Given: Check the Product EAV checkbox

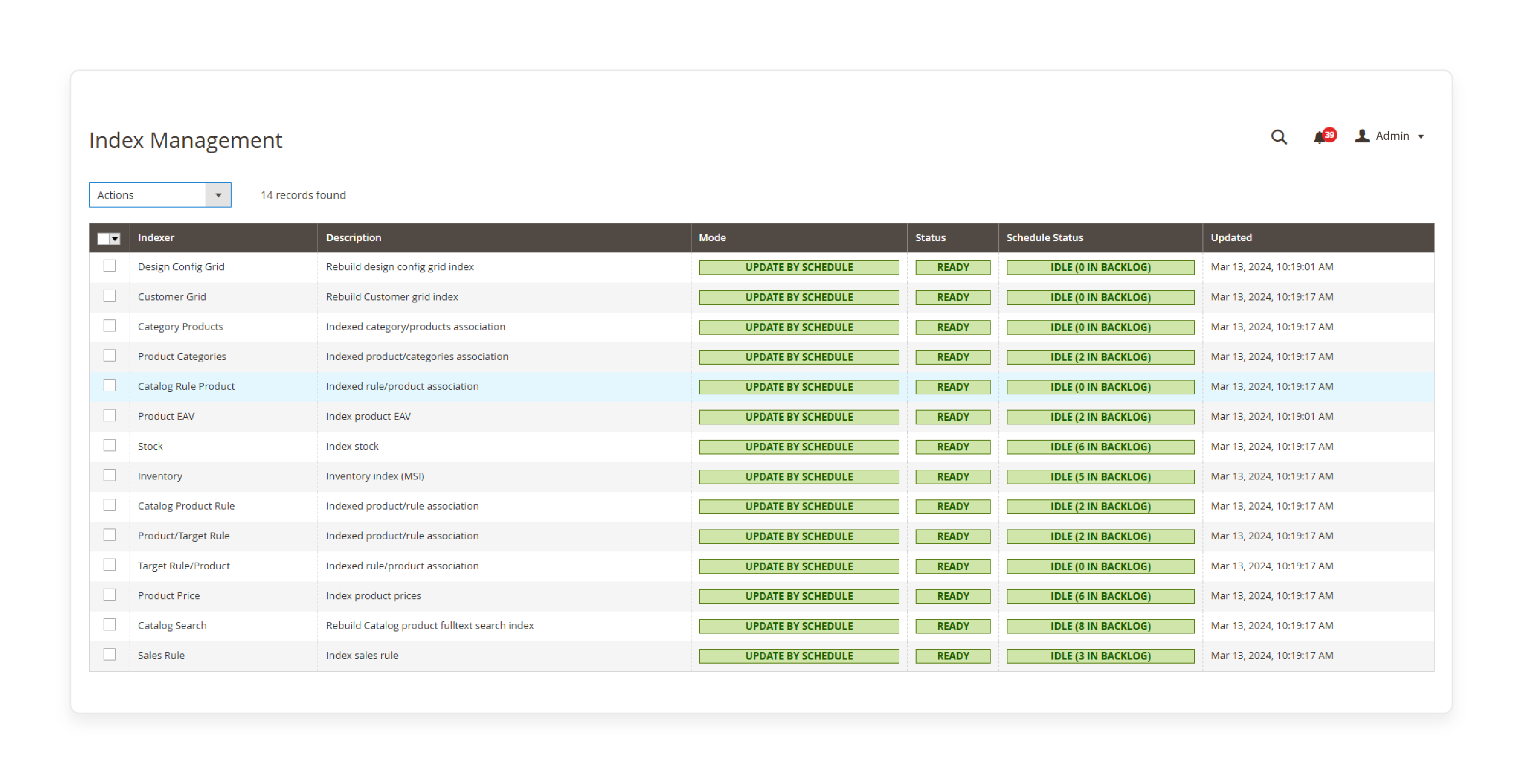Looking at the screenshot, I should pos(110,416).
